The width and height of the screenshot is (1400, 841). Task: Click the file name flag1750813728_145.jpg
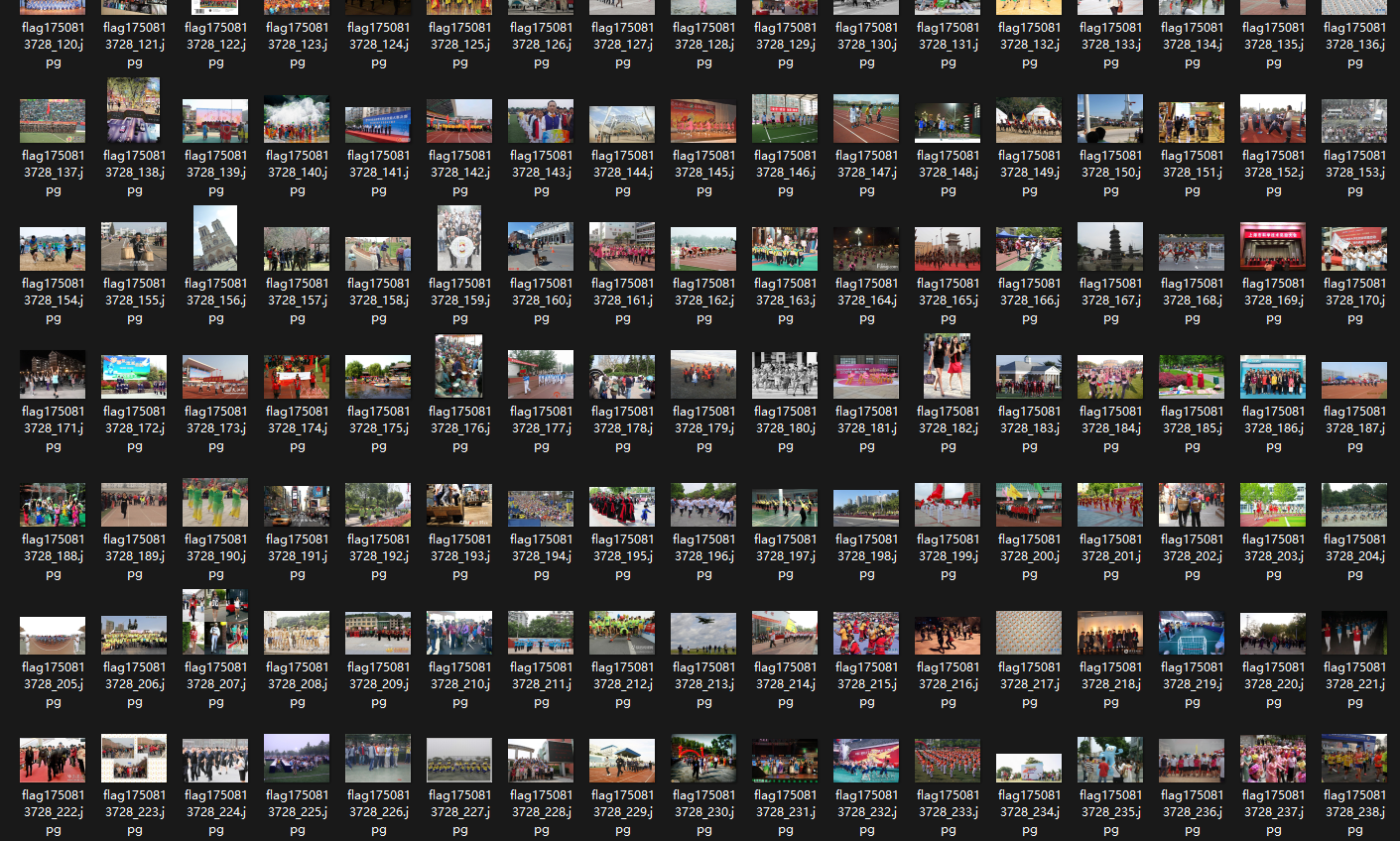point(703,173)
